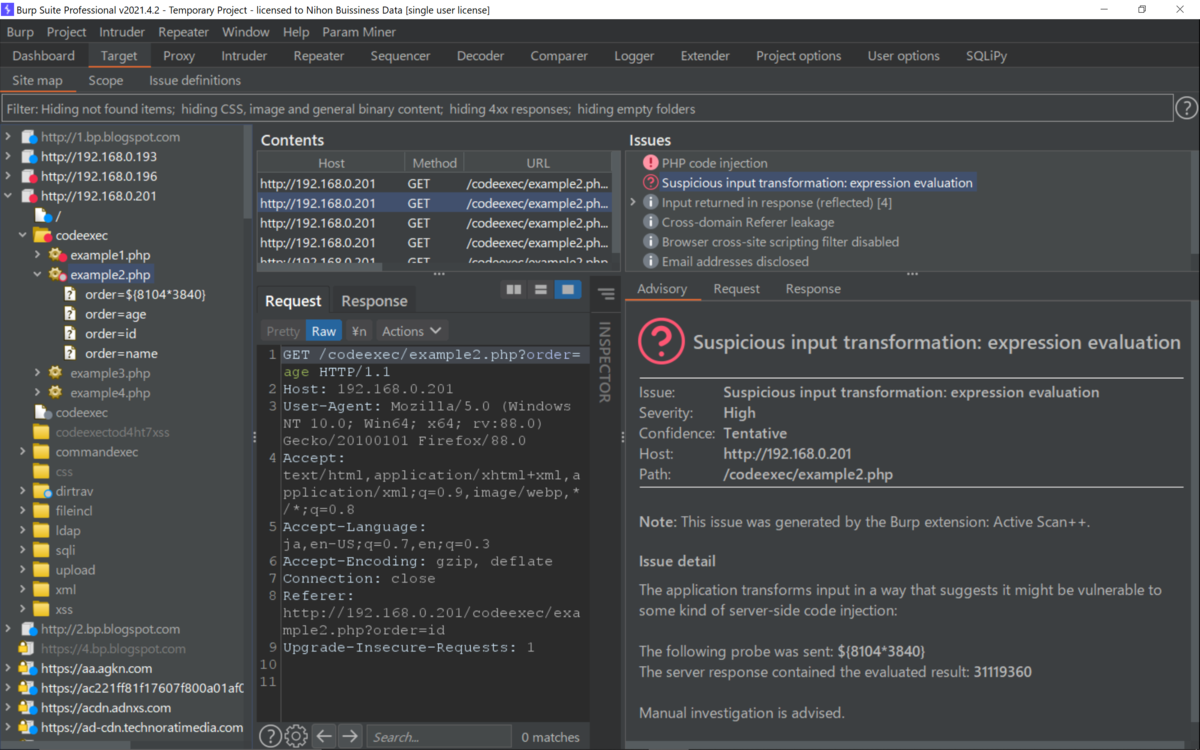The width and height of the screenshot is (1200, 750).
Task: Click the gear icon of example3.php
Action: point(57,373)
